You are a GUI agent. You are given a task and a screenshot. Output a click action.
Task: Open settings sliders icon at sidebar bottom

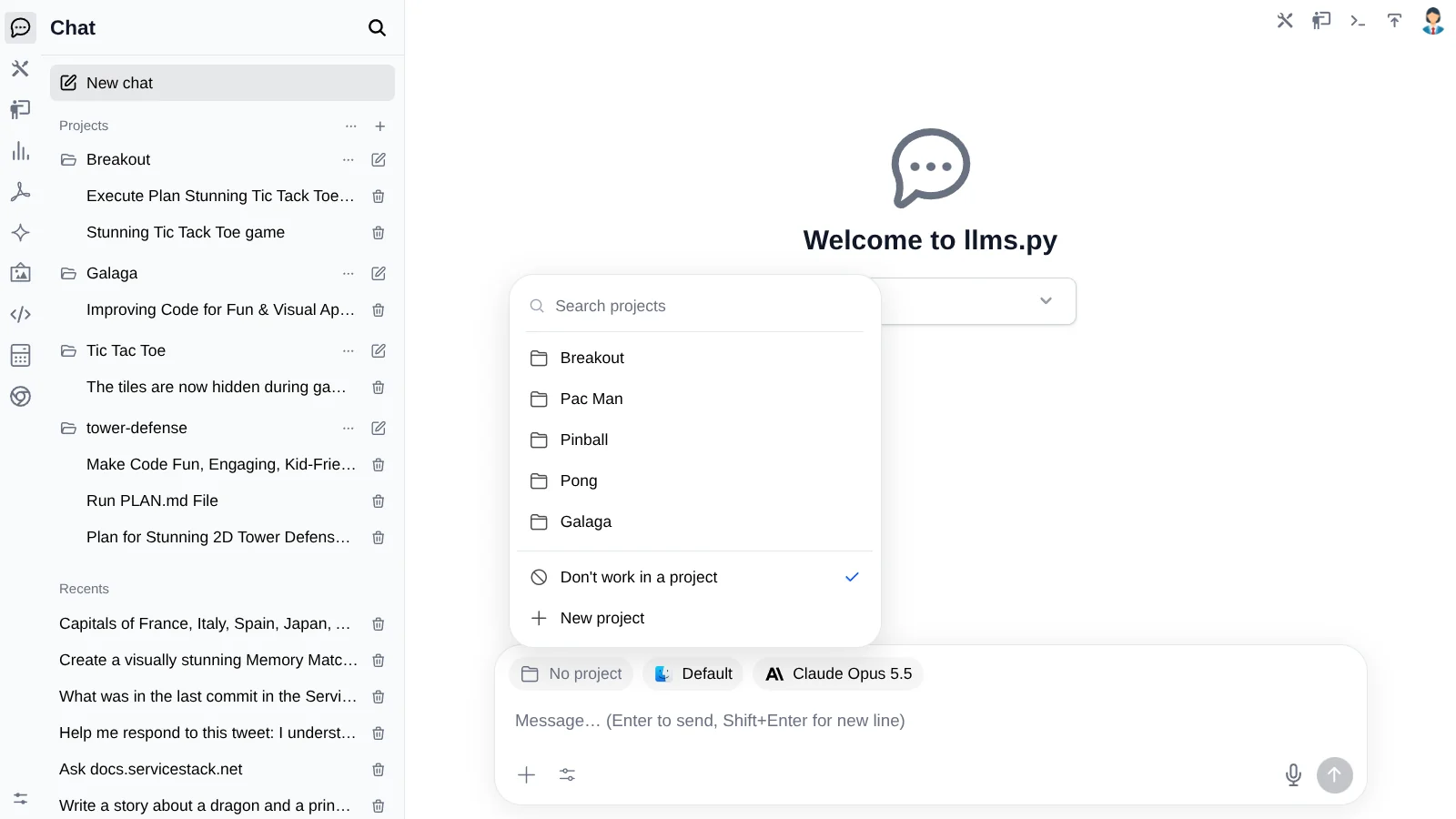point(20,798)
